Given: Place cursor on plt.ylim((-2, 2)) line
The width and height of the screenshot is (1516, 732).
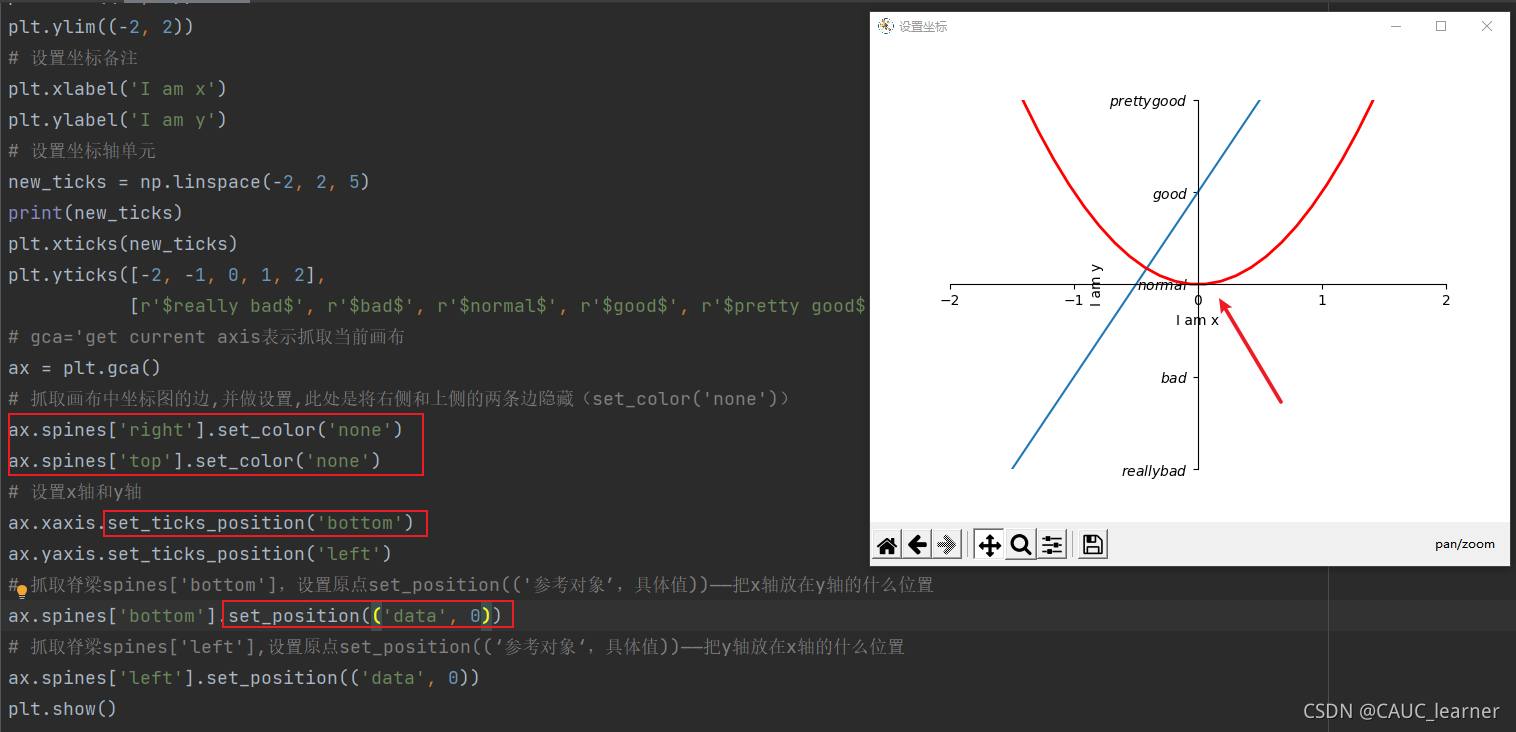Looking at the screenshot, I should click(101, 27).
